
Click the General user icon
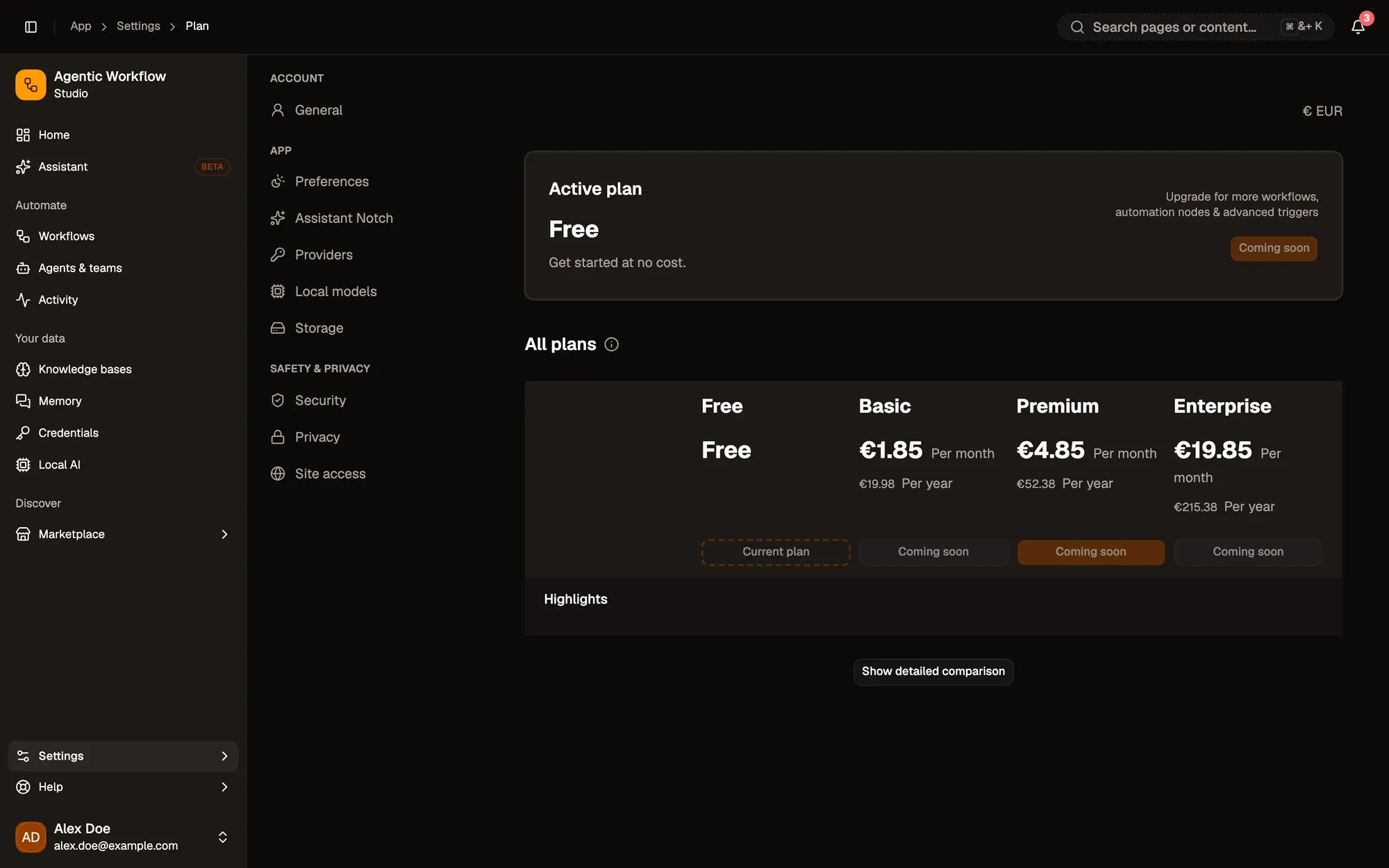click(278, 110)
